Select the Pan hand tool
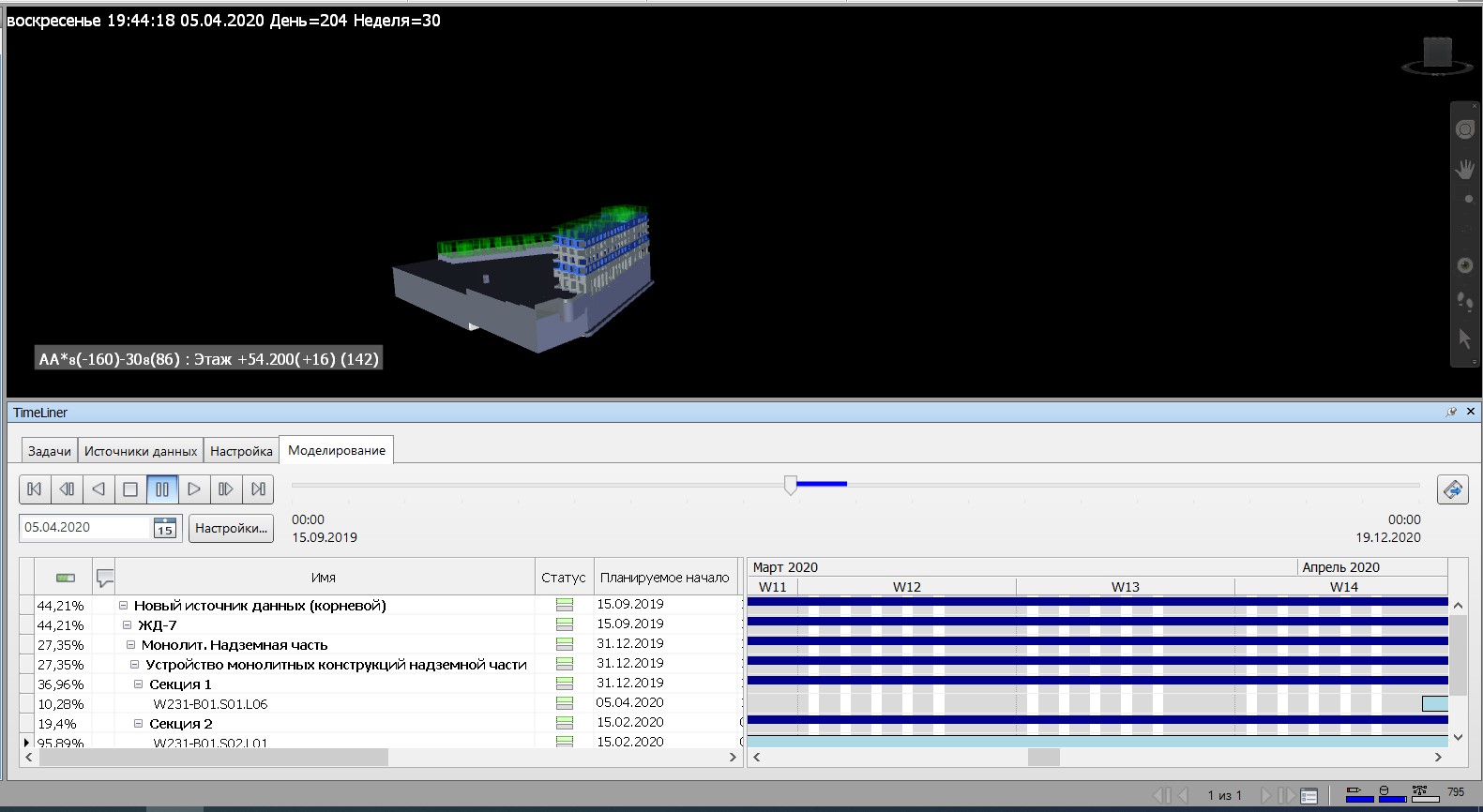The width and height of the screenshot is (1483, 812). 1465,170
